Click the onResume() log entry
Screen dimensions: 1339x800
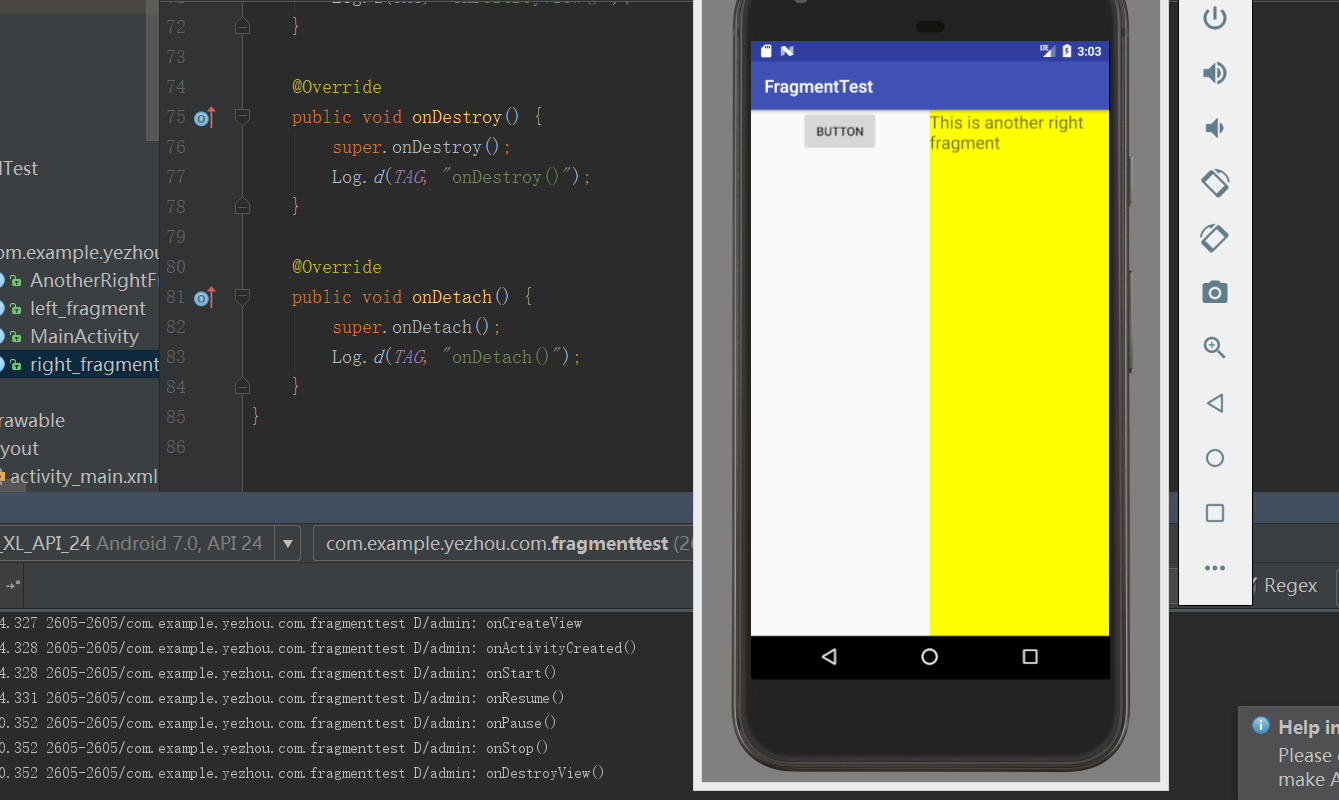pos(525,698)
